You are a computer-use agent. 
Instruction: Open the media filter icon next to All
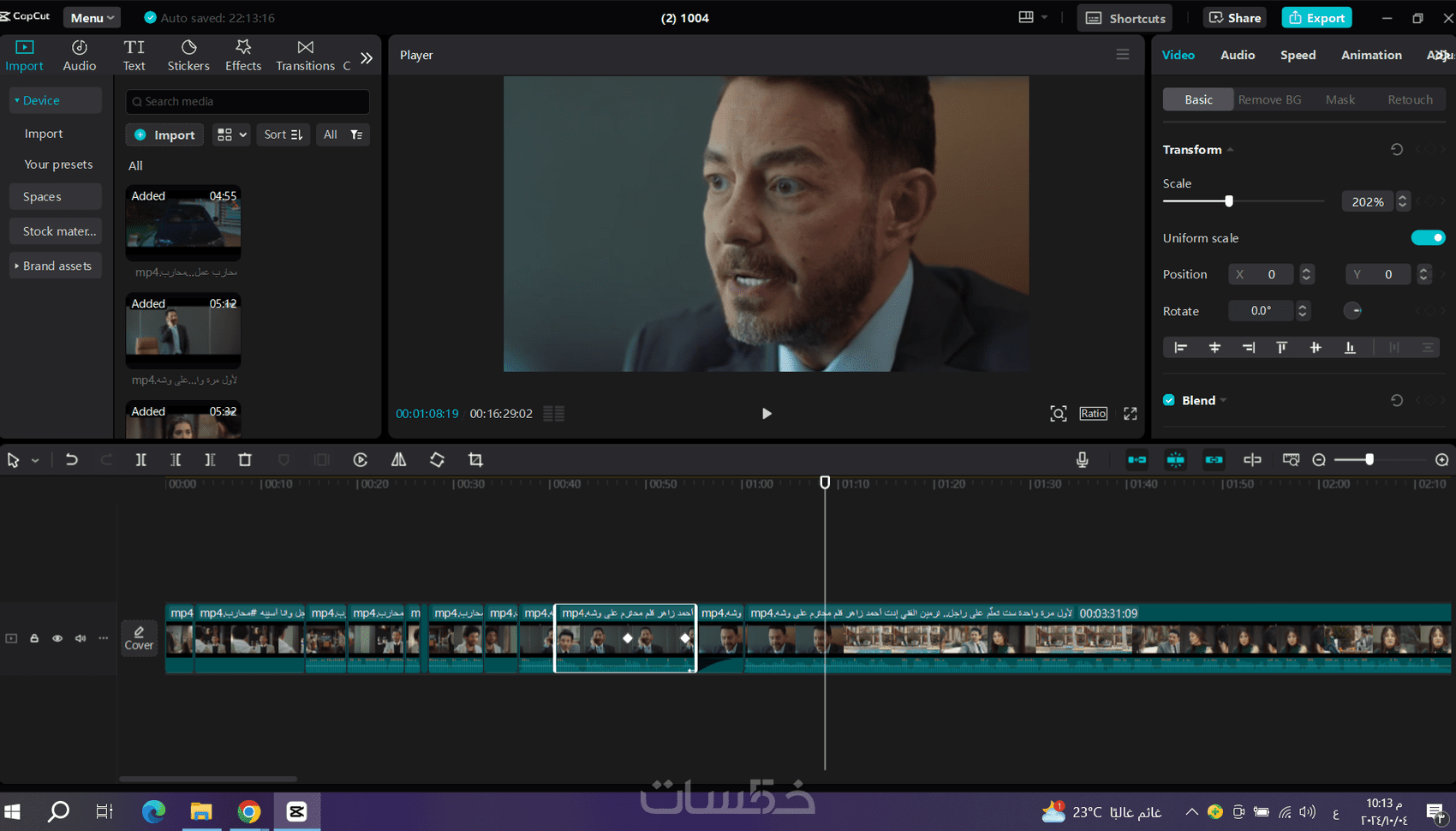356,135
